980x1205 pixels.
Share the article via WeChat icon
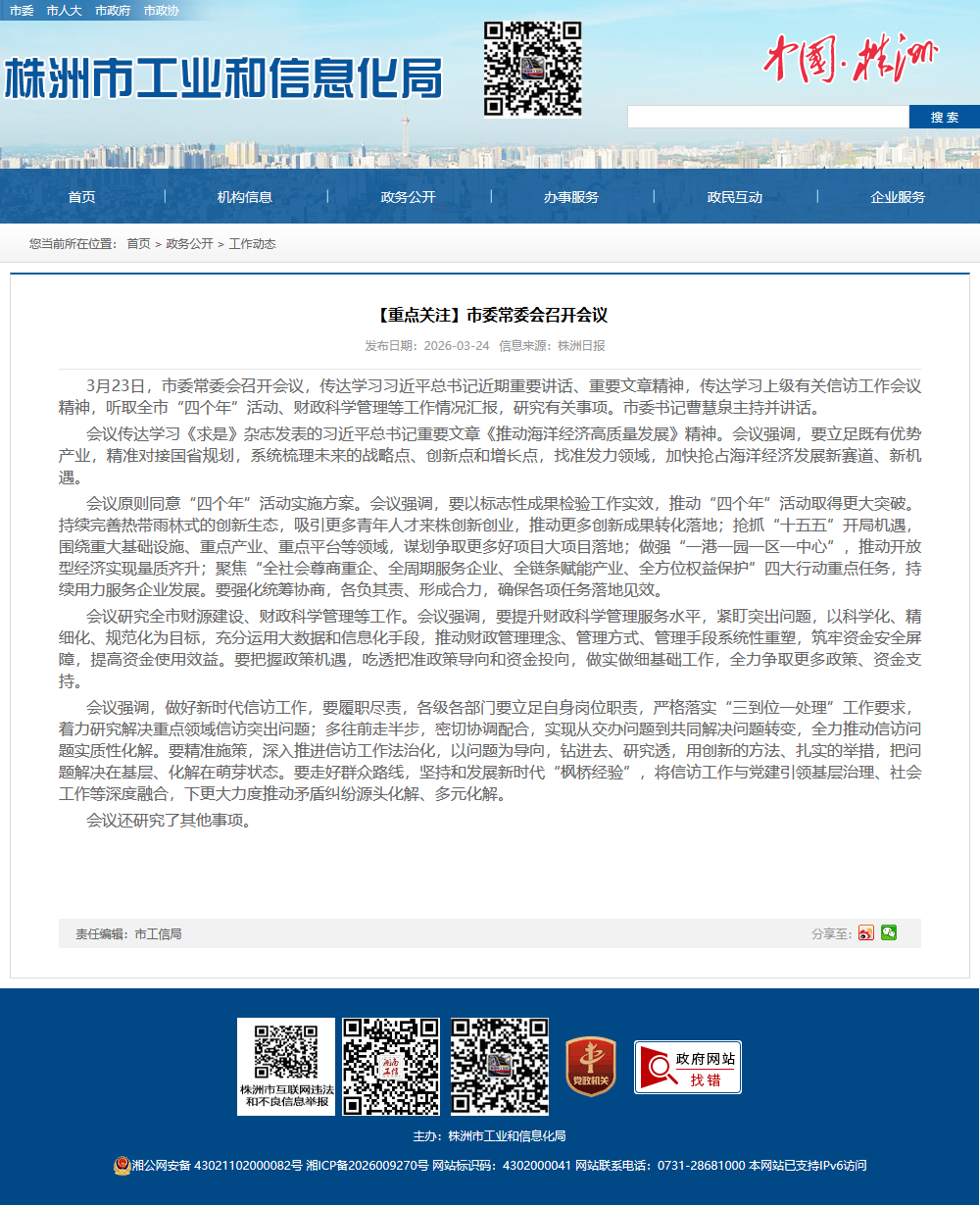888,932
